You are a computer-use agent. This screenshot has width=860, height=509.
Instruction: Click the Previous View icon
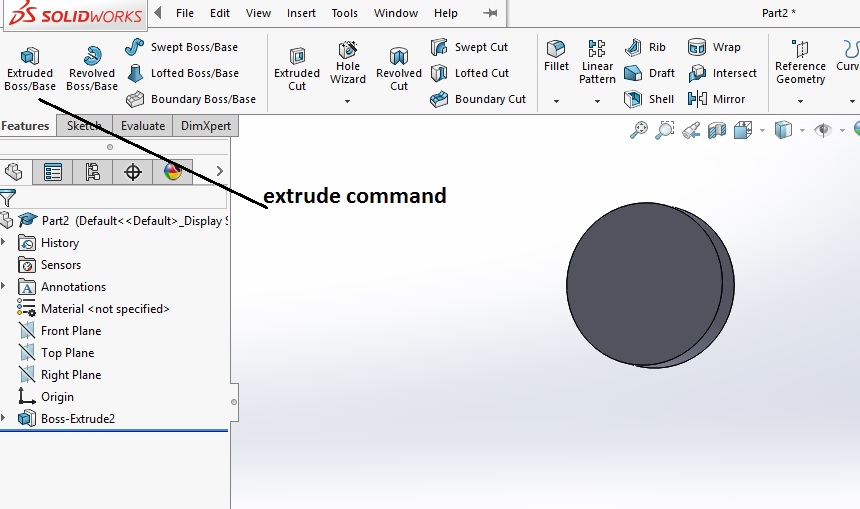(x=691, y=130)
